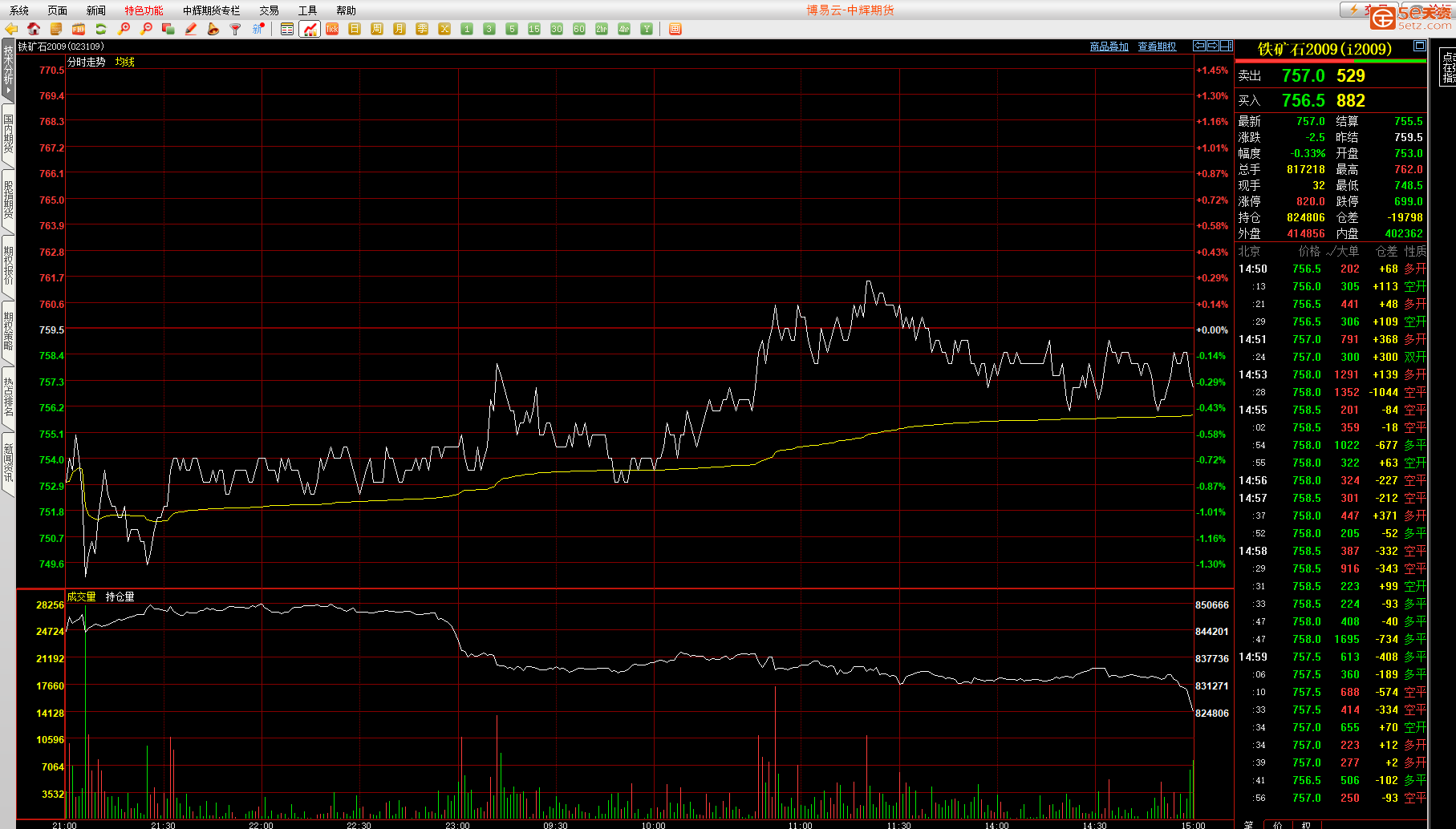Switch to daily 日 K-line

pos(355,29)
